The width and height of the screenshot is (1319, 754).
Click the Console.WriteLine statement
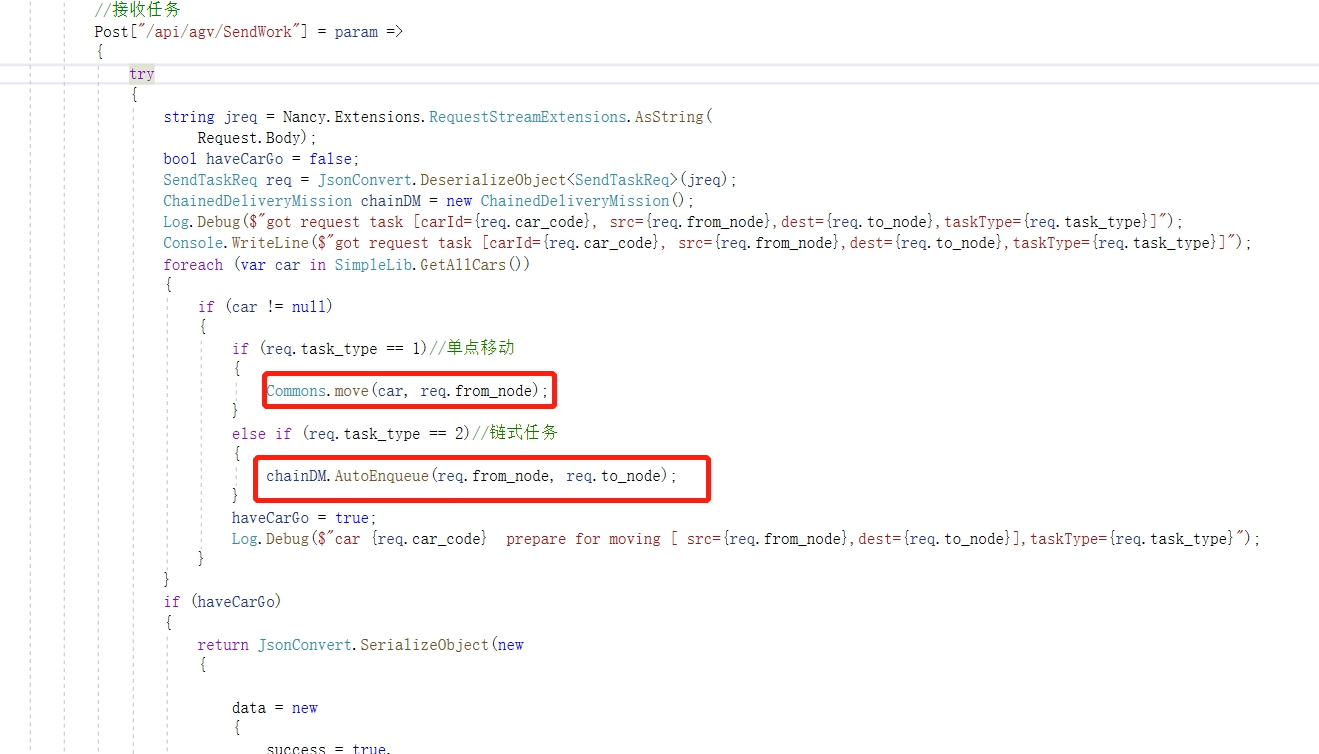[x=231, y=243]
